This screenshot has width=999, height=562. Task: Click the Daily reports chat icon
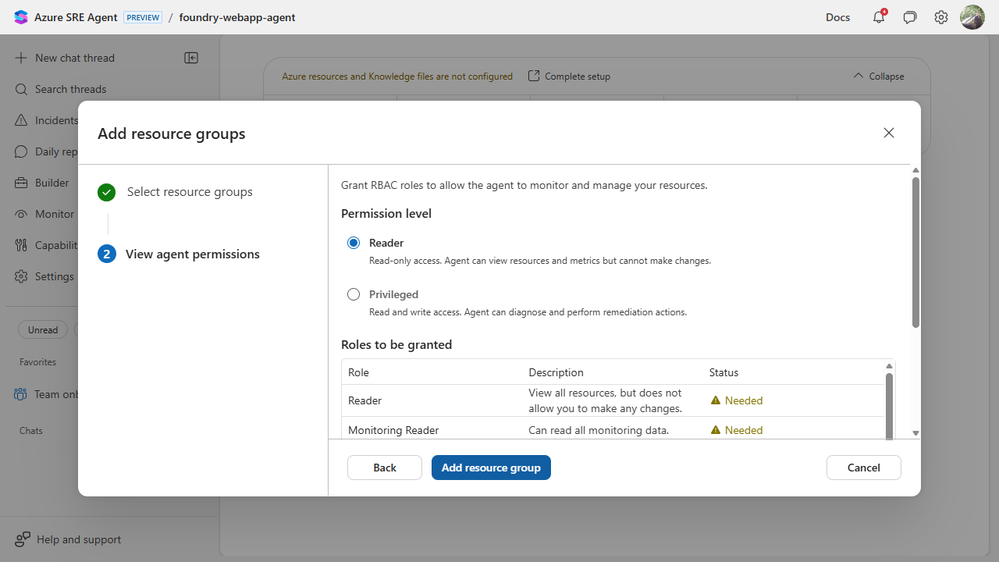pos(21,152)
